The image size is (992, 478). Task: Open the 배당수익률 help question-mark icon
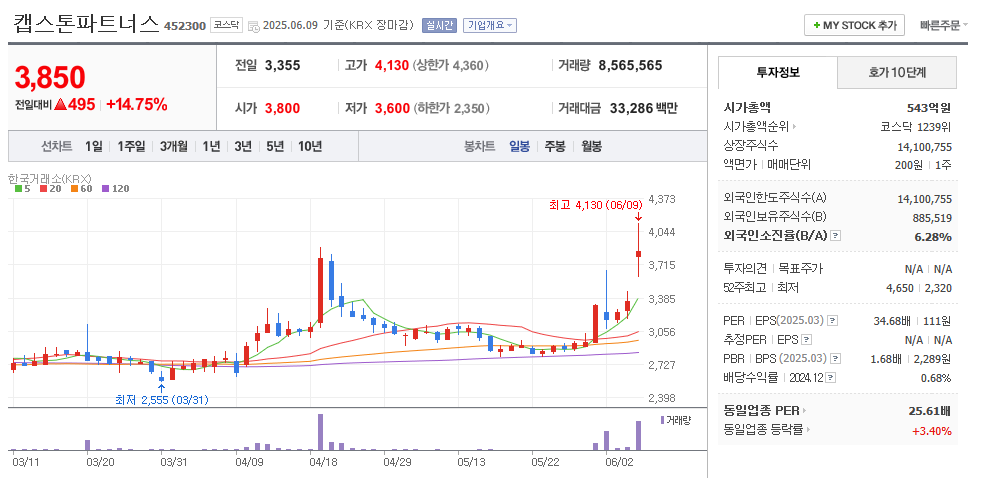pos(831,378)
